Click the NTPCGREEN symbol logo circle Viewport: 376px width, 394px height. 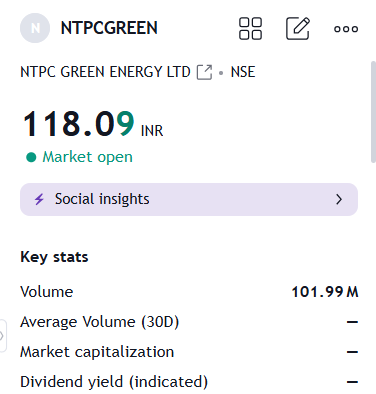[x=35, y=28]
